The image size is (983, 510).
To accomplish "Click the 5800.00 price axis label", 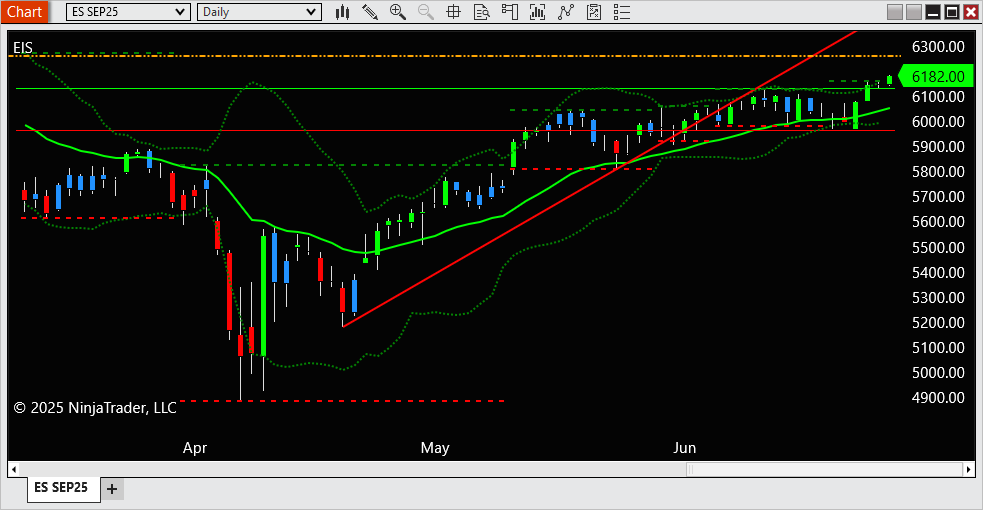I will click(938, 172).
